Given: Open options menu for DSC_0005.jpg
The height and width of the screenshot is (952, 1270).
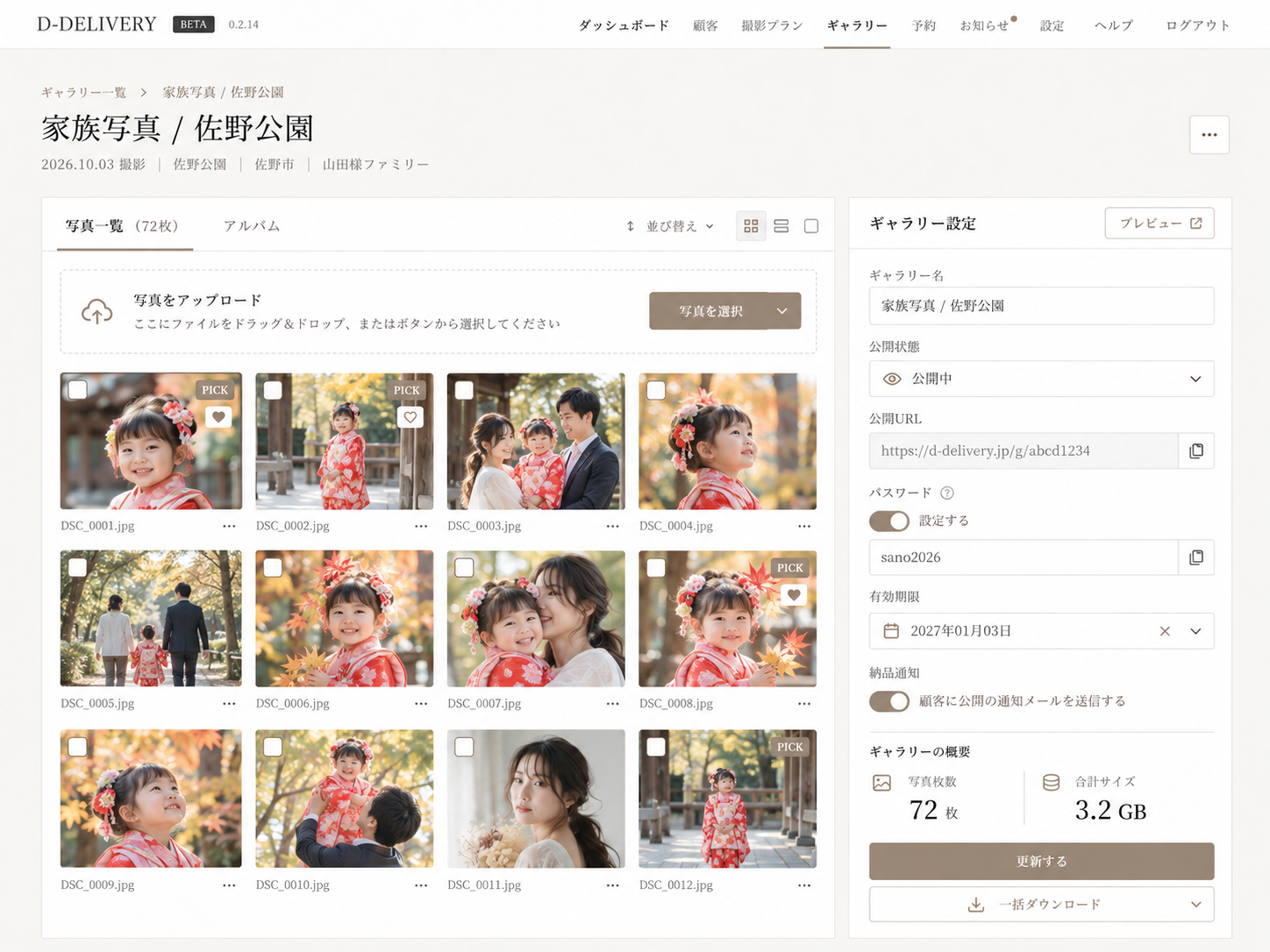Looking at the screenshot, I should [229, 704].
